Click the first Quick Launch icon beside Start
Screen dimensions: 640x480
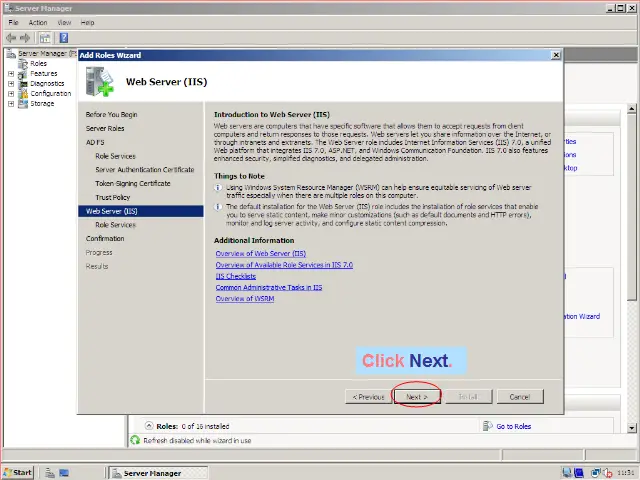click(50, 473)
